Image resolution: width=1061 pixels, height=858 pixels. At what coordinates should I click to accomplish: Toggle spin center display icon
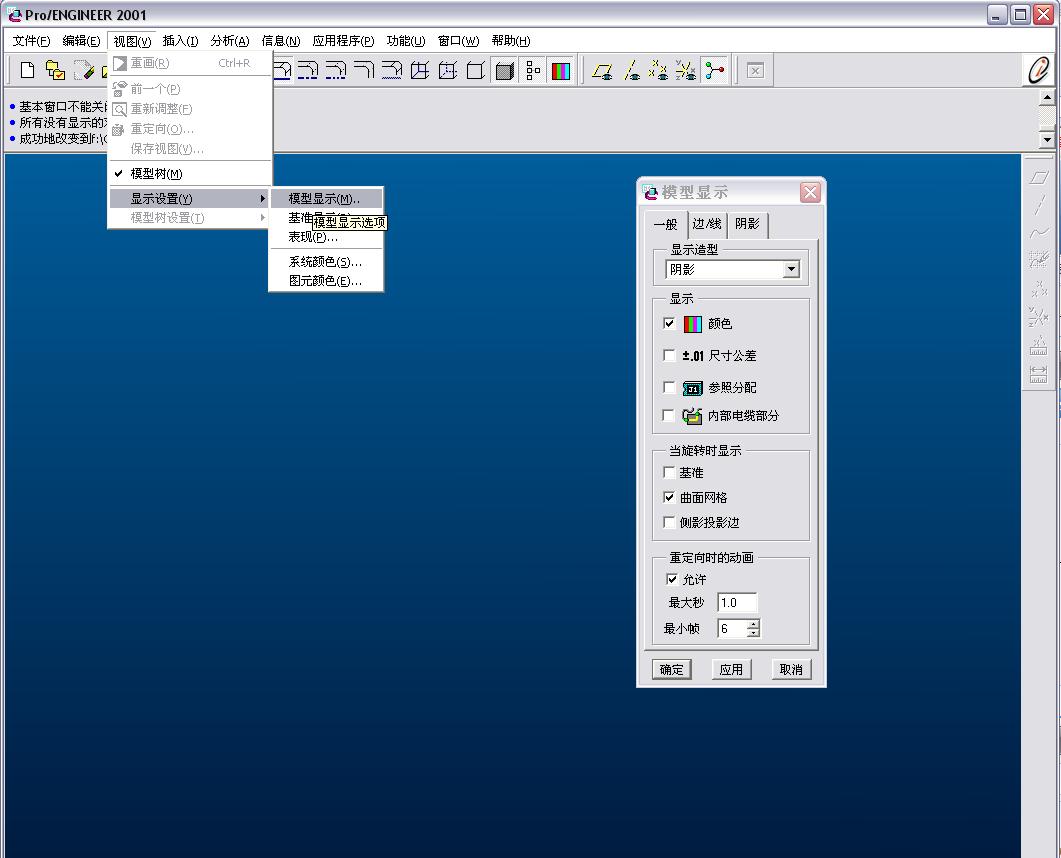coord(714,70)
